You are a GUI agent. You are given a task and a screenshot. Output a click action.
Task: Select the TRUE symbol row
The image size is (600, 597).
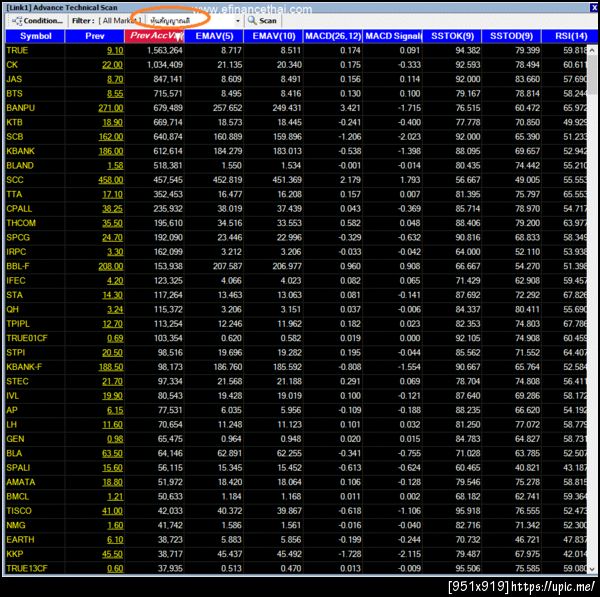click(296, 51)
